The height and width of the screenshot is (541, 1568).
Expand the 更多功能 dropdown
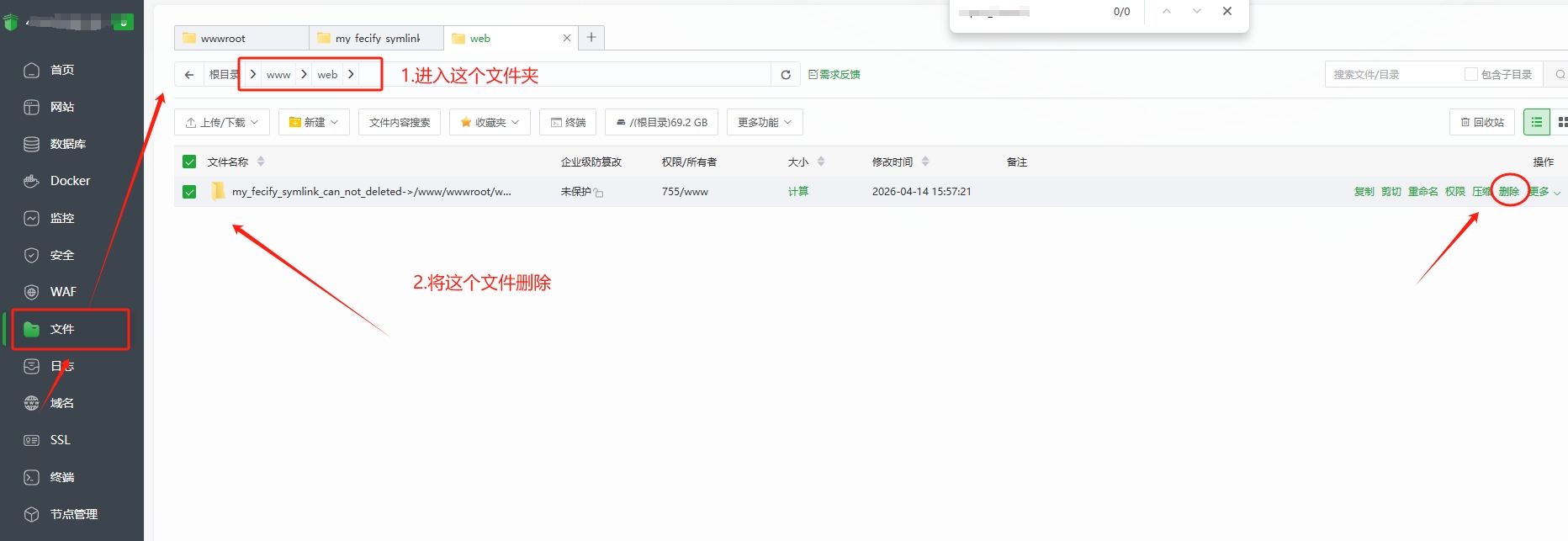764,122
